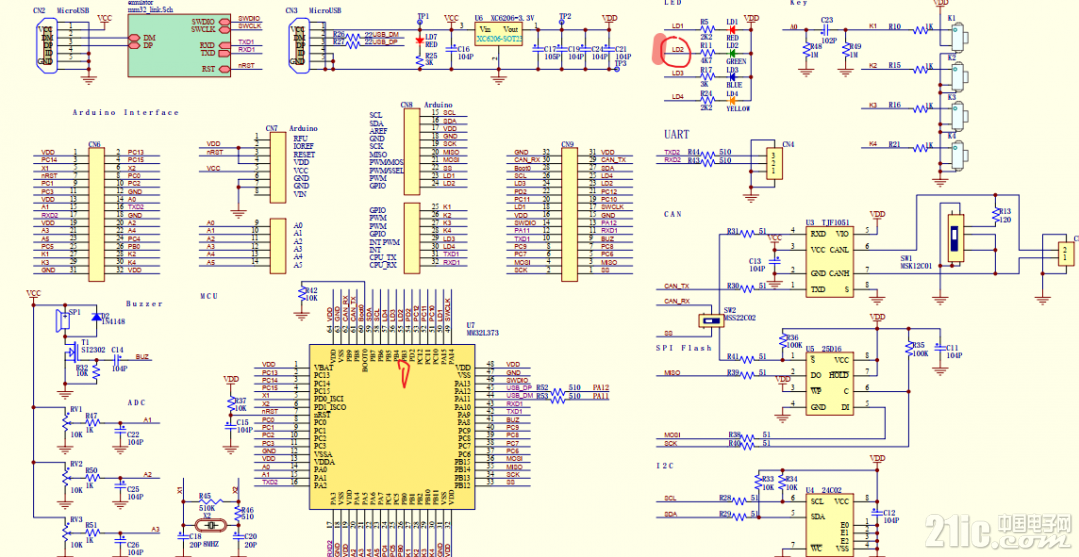Click the 'Buzzer' section heading

click(145, 303)
